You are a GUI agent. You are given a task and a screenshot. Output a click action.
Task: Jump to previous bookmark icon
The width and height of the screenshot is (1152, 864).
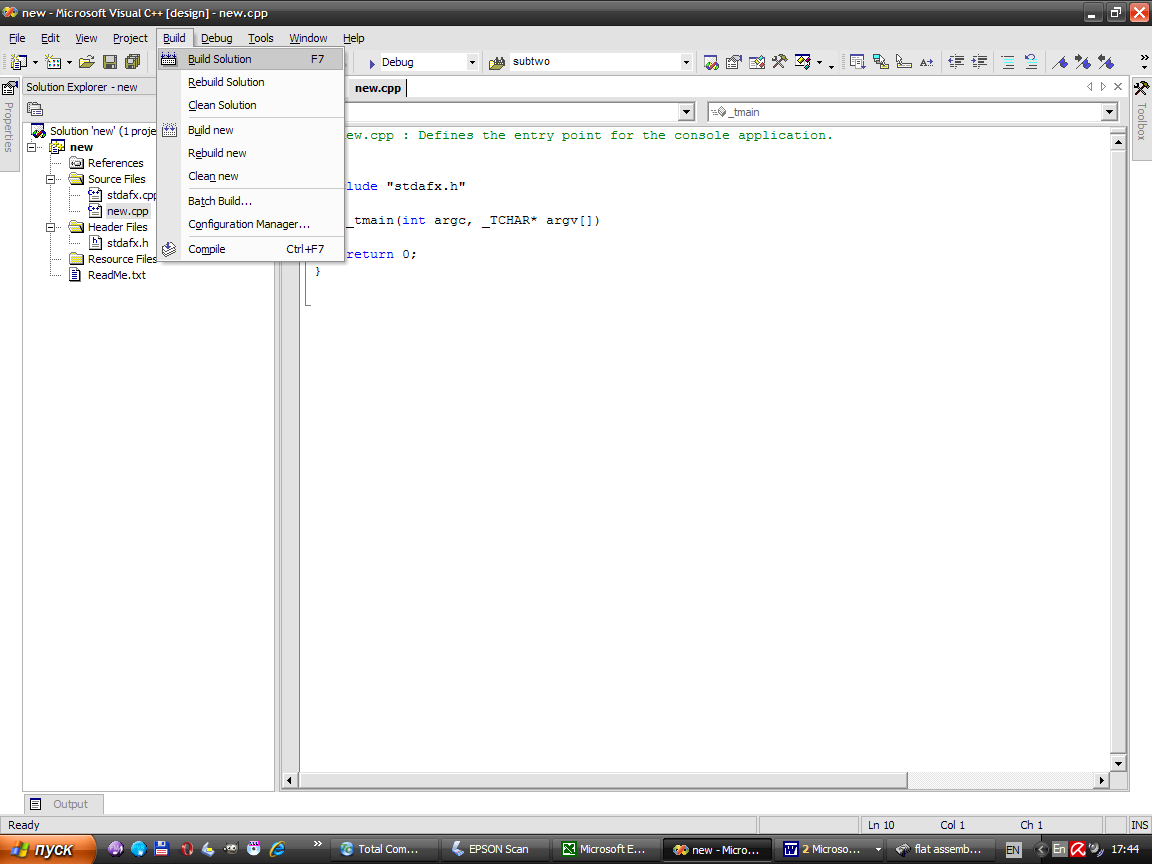pyautogui.click(x=1106, y=62)
